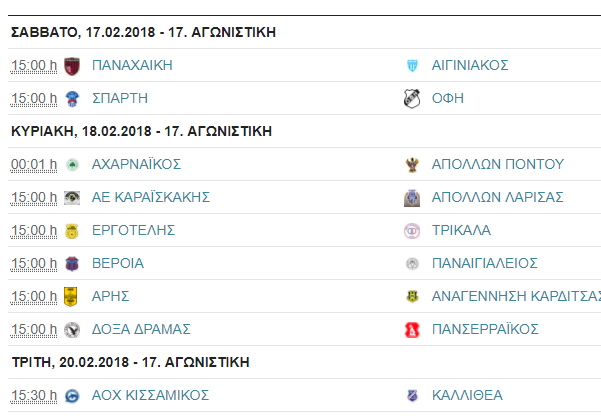
Task: Click the ΠΑΝΑΧΑΪΚΗ team crest icon
Action: pos(72,66)
